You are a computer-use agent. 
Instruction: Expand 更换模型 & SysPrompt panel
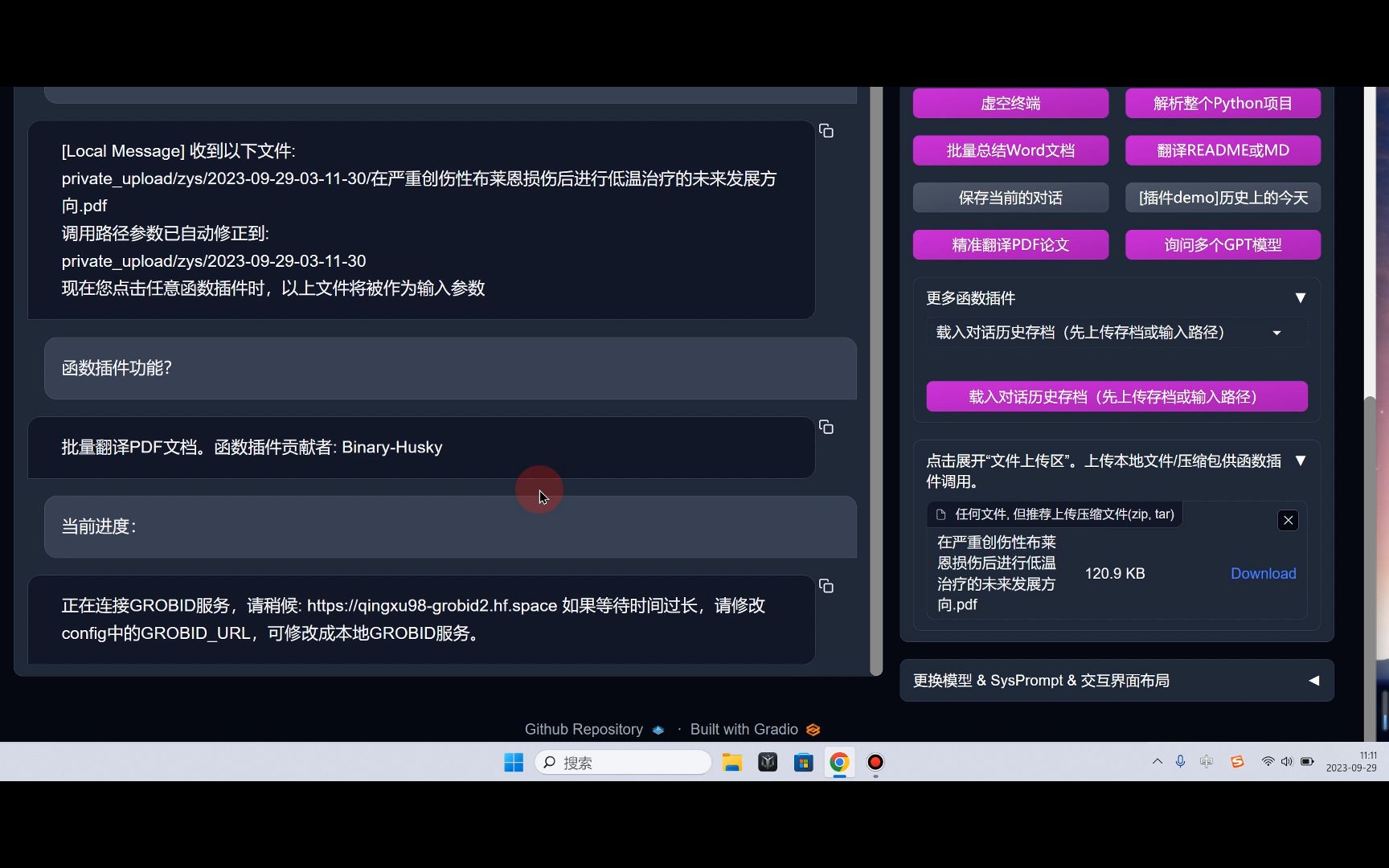[x=1117, y=681]
